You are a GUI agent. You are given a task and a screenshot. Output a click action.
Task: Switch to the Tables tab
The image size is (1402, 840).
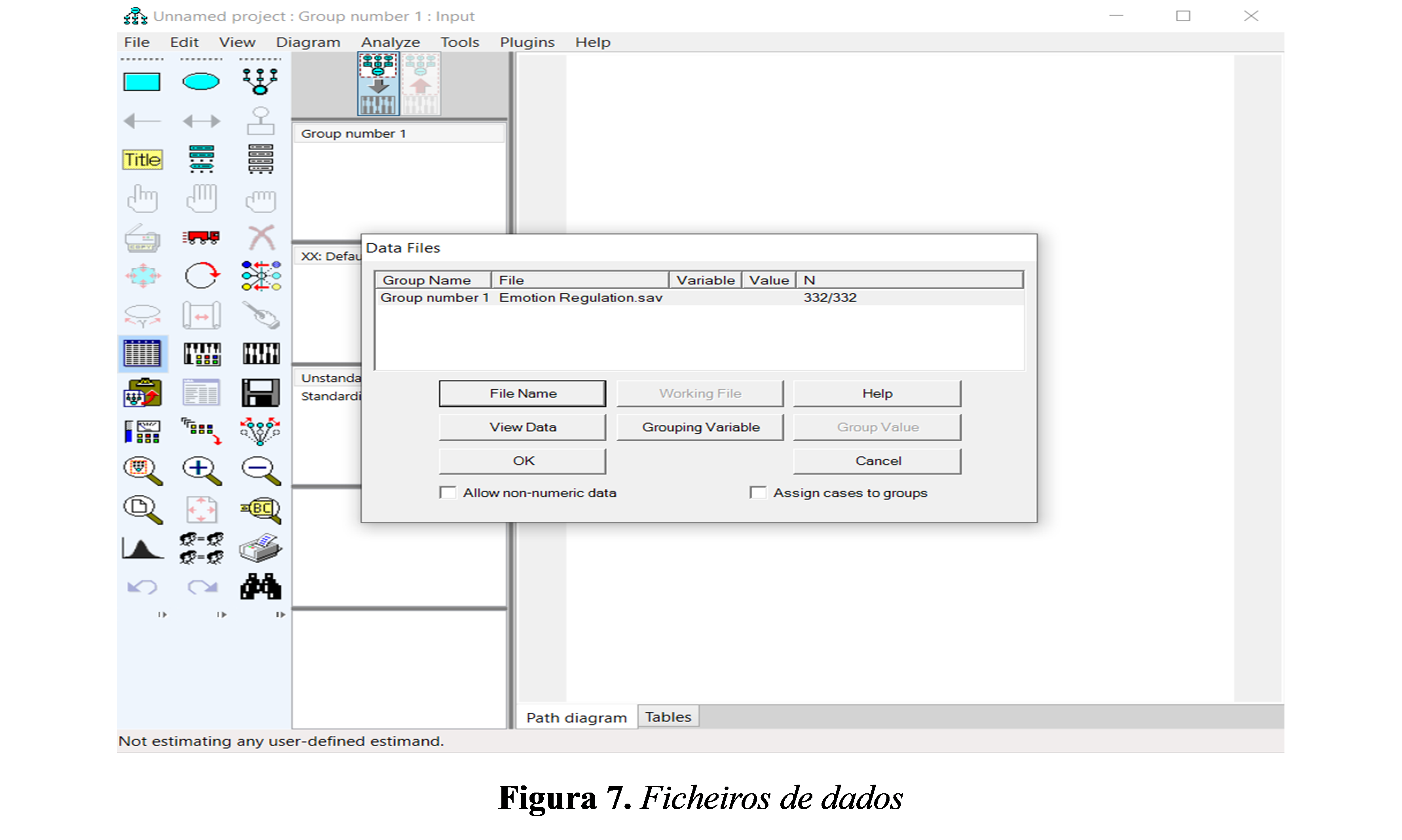[668, 717]
